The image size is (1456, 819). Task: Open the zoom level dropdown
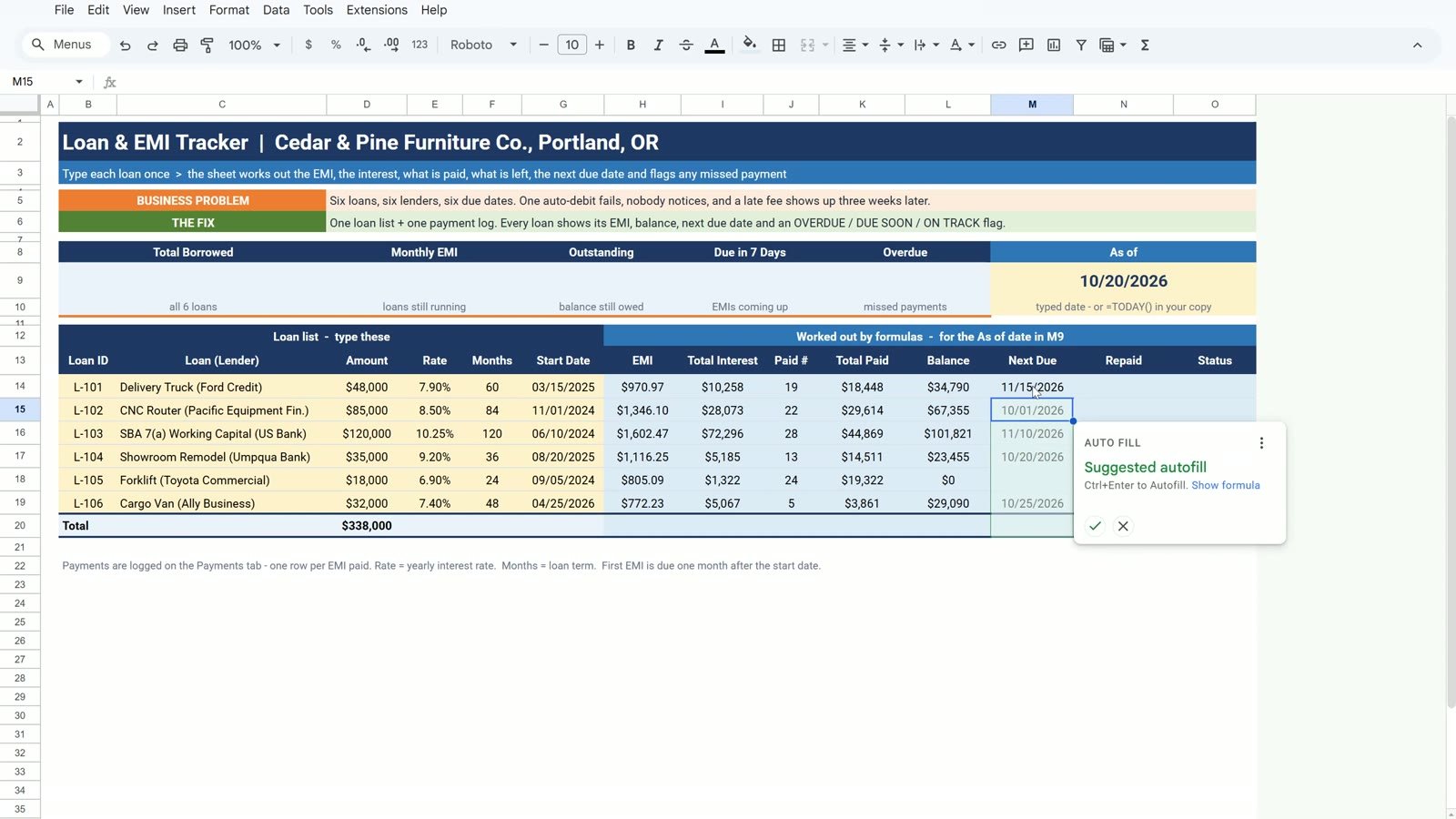[255, 45]
